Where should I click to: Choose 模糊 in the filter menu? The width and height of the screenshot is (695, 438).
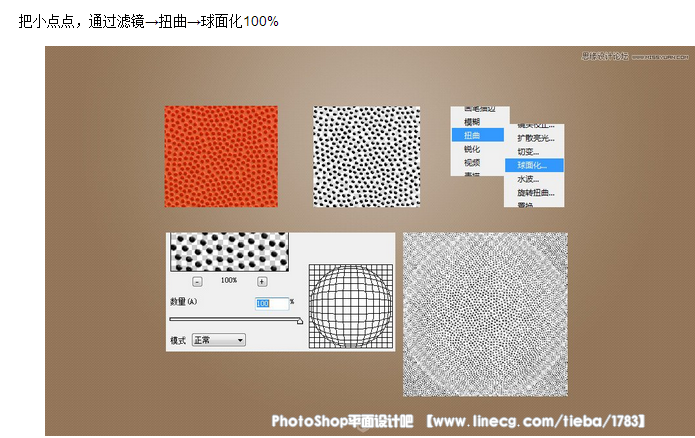pos(472,121)
